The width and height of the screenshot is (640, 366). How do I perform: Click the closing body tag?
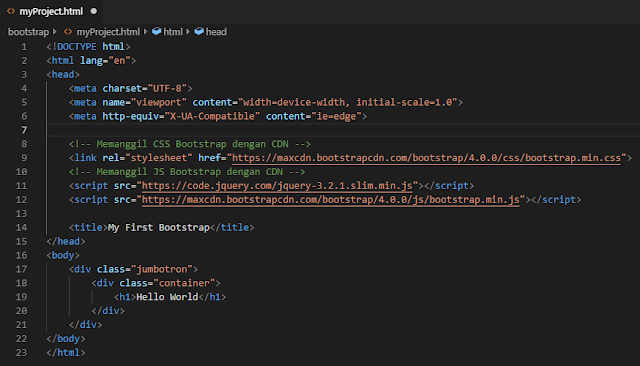(66, 339)
